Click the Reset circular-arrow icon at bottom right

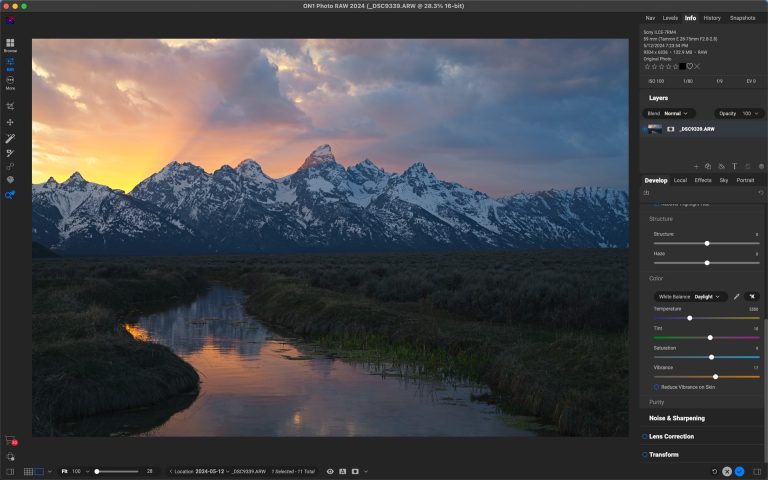click(x=714, y=472)
